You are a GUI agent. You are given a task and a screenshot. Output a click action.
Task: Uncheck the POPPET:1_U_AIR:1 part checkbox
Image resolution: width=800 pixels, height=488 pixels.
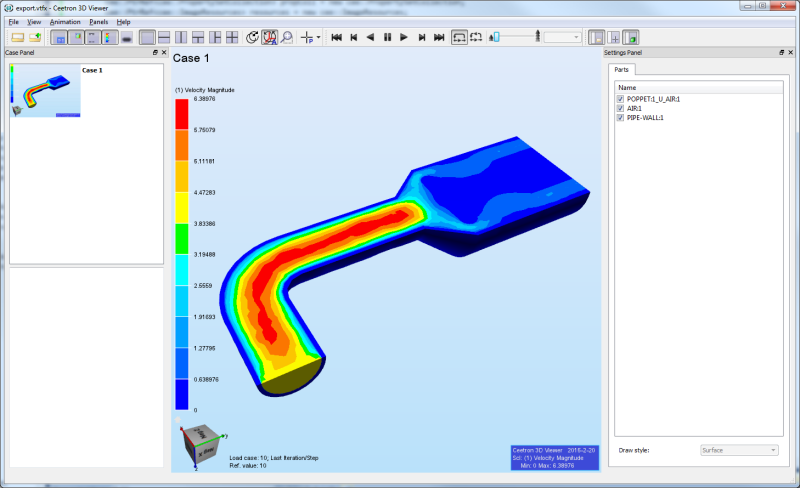point(620,99)
